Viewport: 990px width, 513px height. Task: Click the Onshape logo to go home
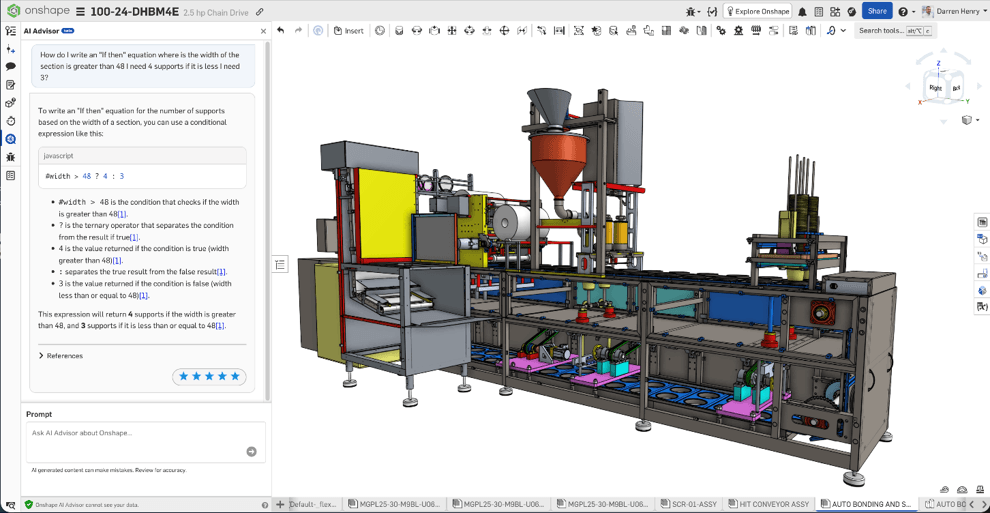click(x=38, y=11)
